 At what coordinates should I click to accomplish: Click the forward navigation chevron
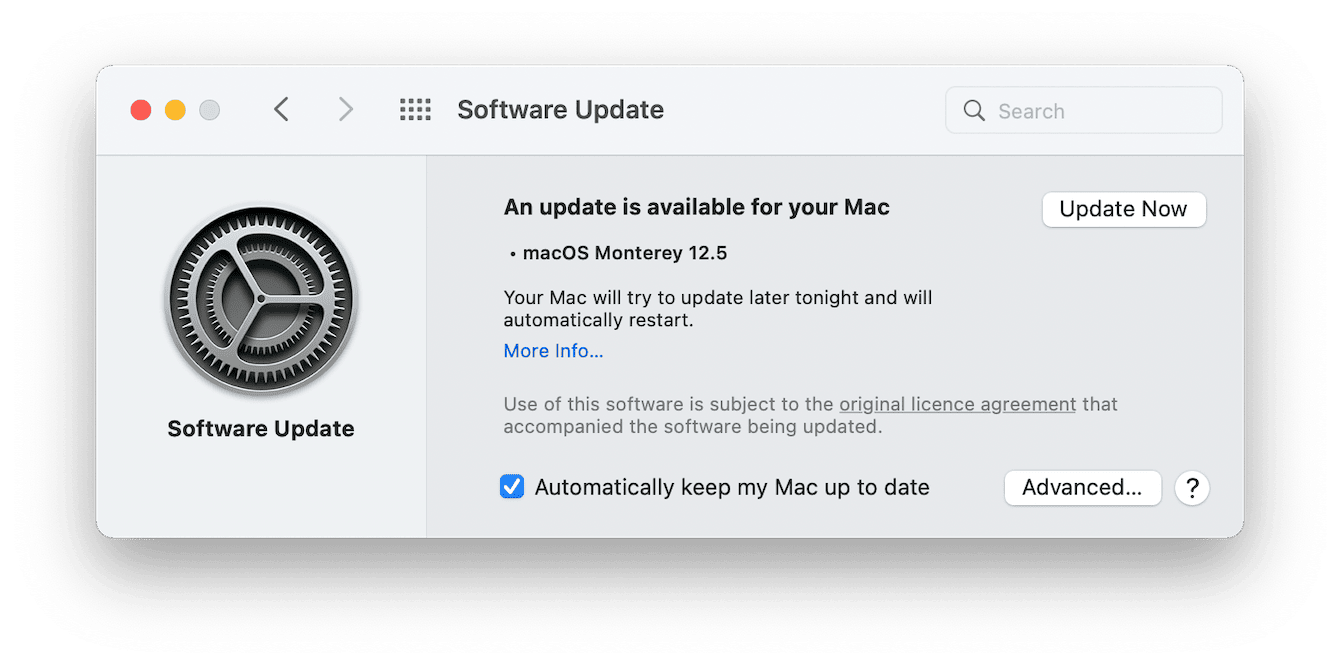(x=345, y=110)
